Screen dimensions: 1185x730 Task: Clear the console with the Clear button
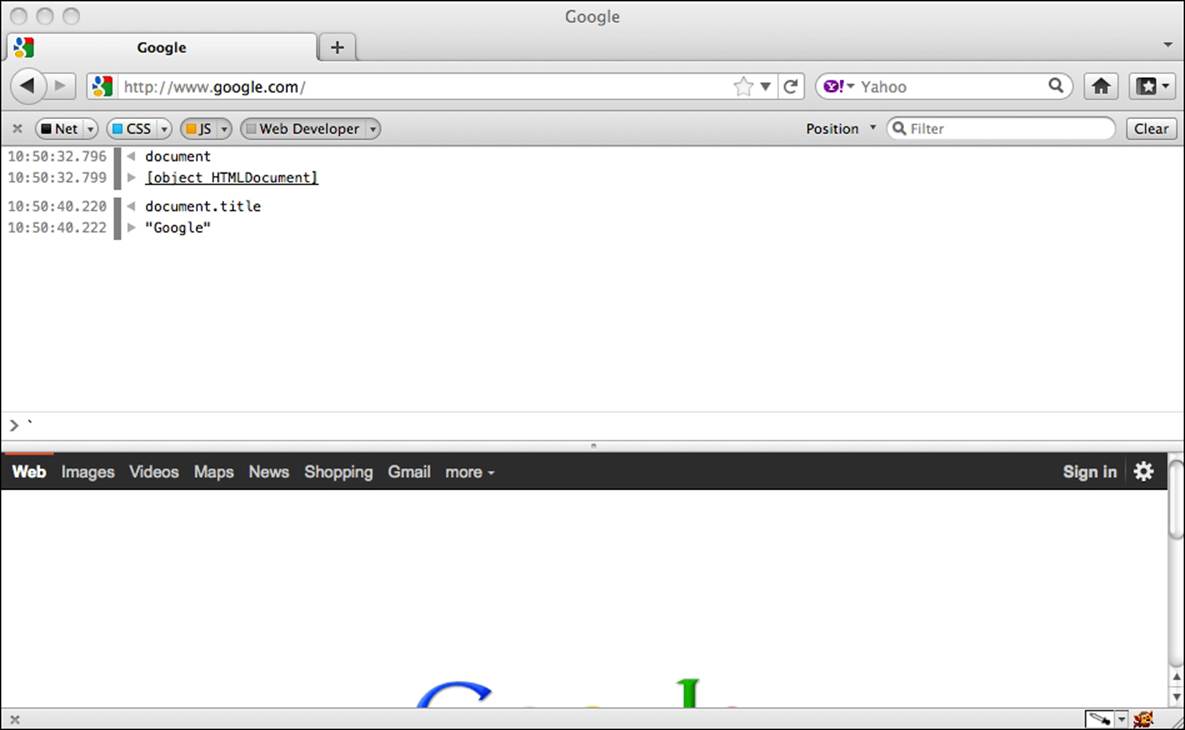point(1151,128)
